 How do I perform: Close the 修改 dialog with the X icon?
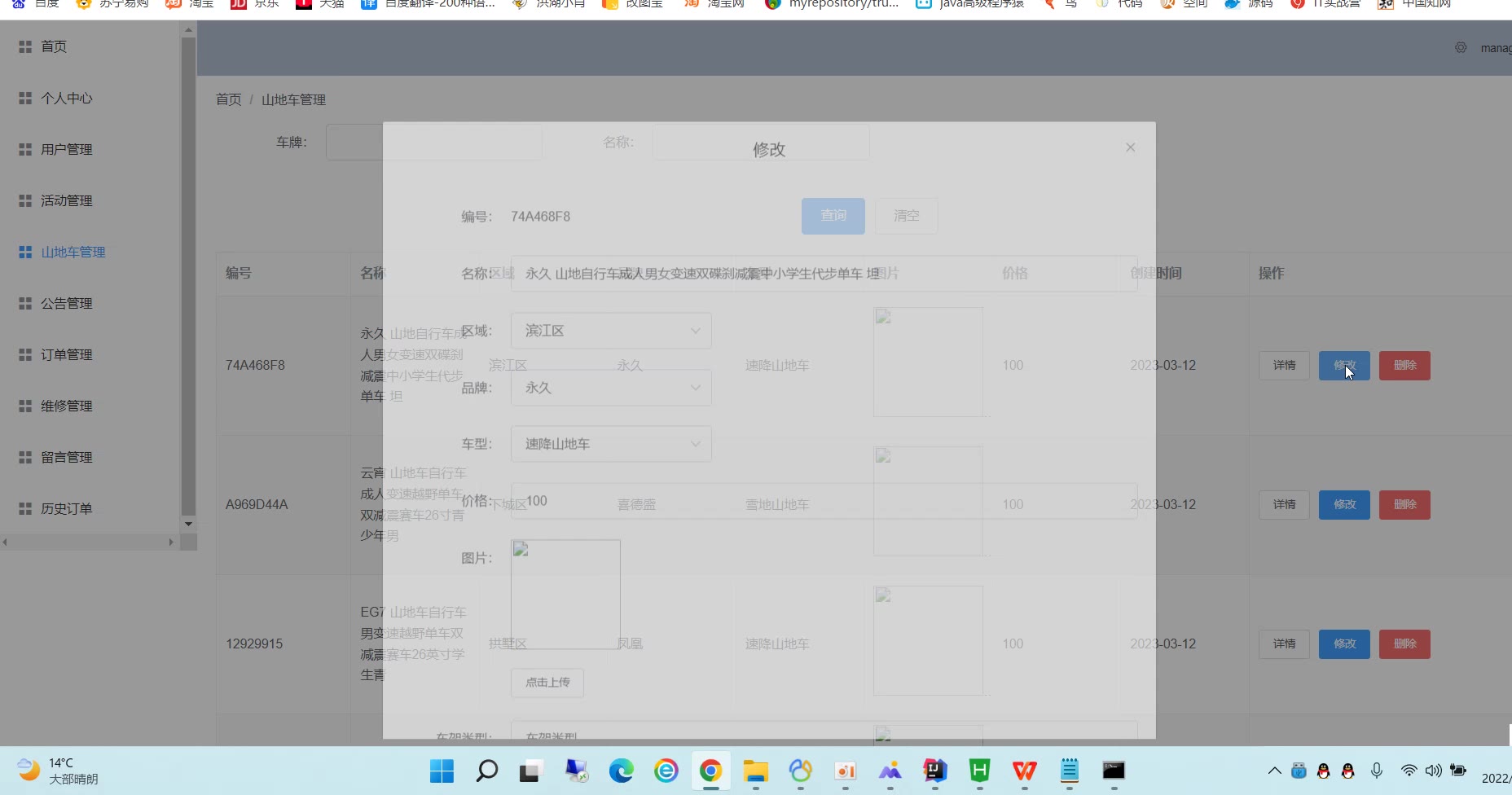click(x=1130, y=147)
